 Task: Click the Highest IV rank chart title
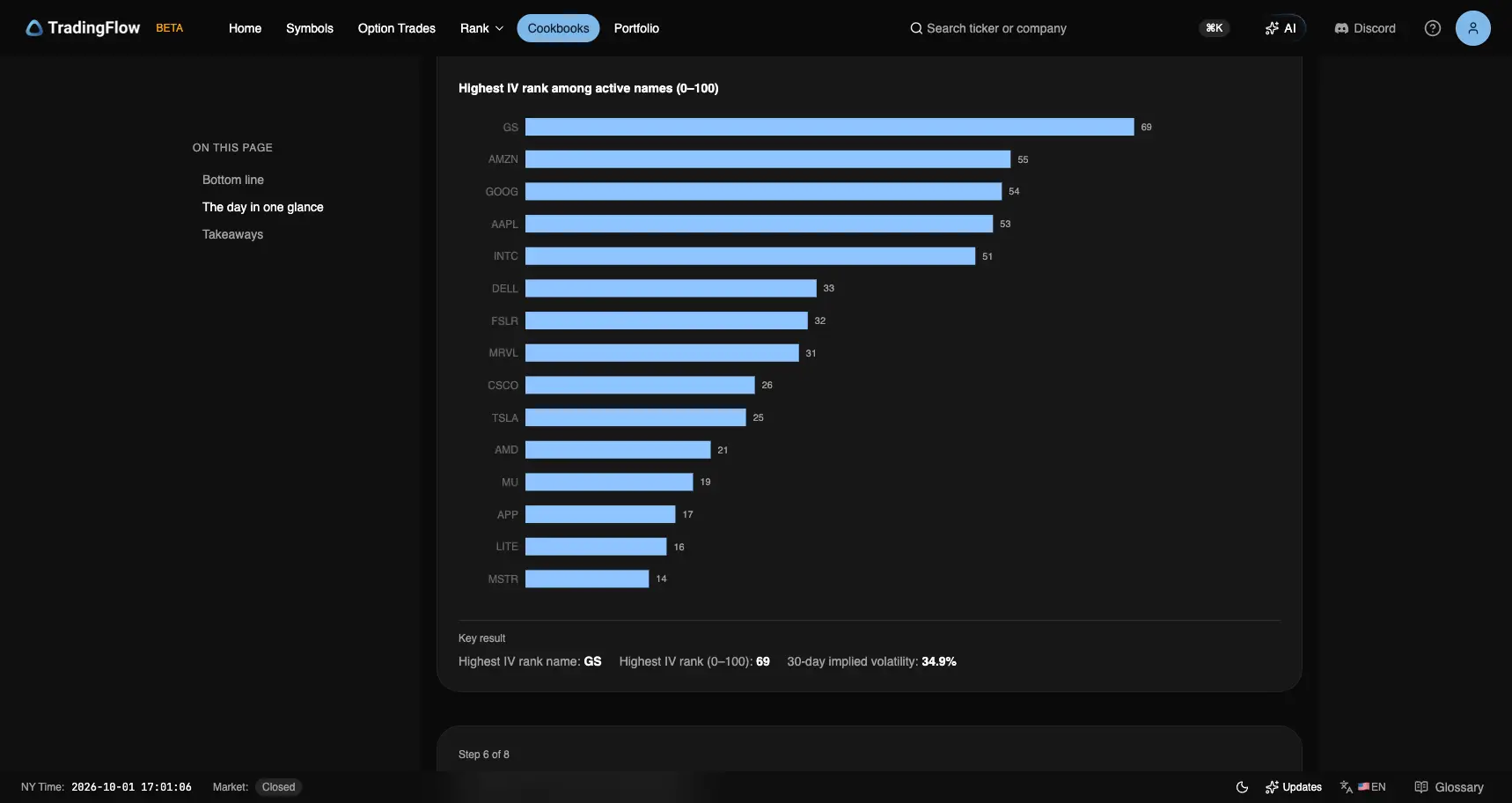click(x=588, y=88)
